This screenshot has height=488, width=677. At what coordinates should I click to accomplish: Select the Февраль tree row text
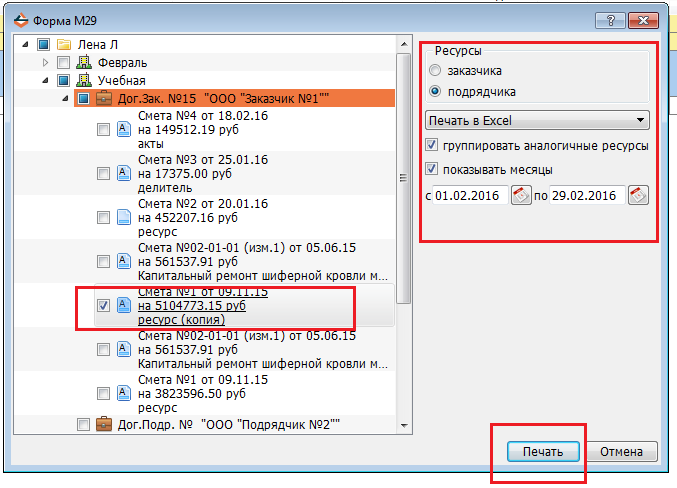coord(122,63)
